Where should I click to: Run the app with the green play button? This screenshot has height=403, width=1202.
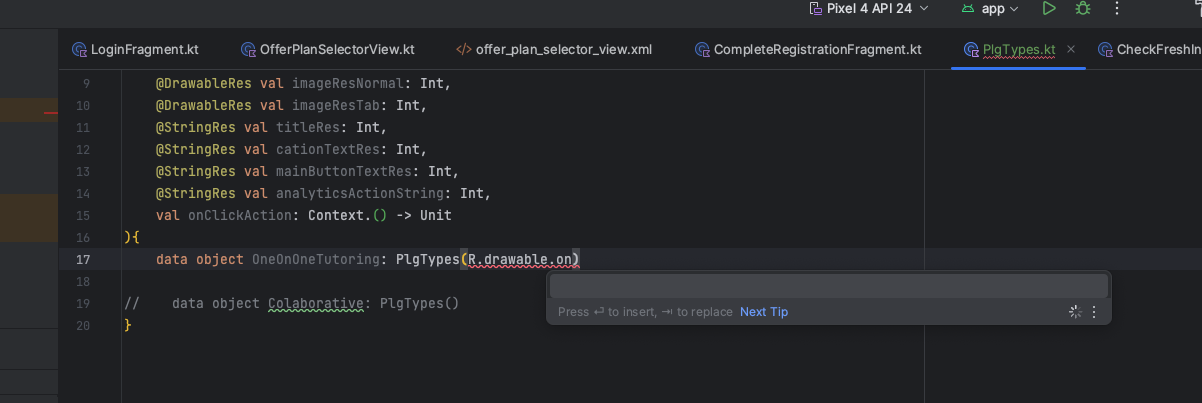1048,9
